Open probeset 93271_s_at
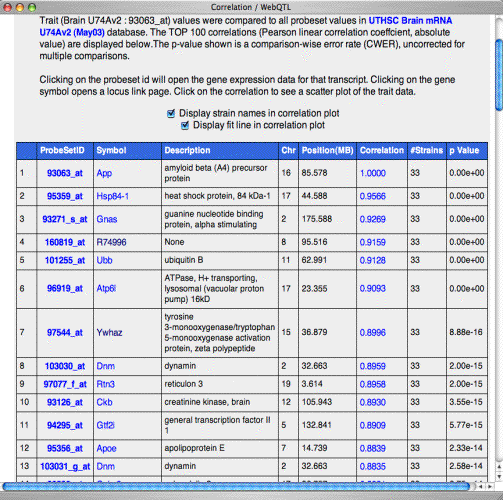The image size is (503, 500). click(x=65, y=219)
